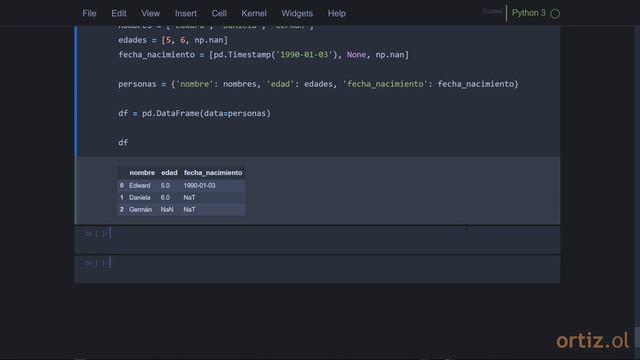Click the NaT cell in Germán's row
The width and height of the screenshot is (640, 360).
pyautogui.click(x=189, y=209)
